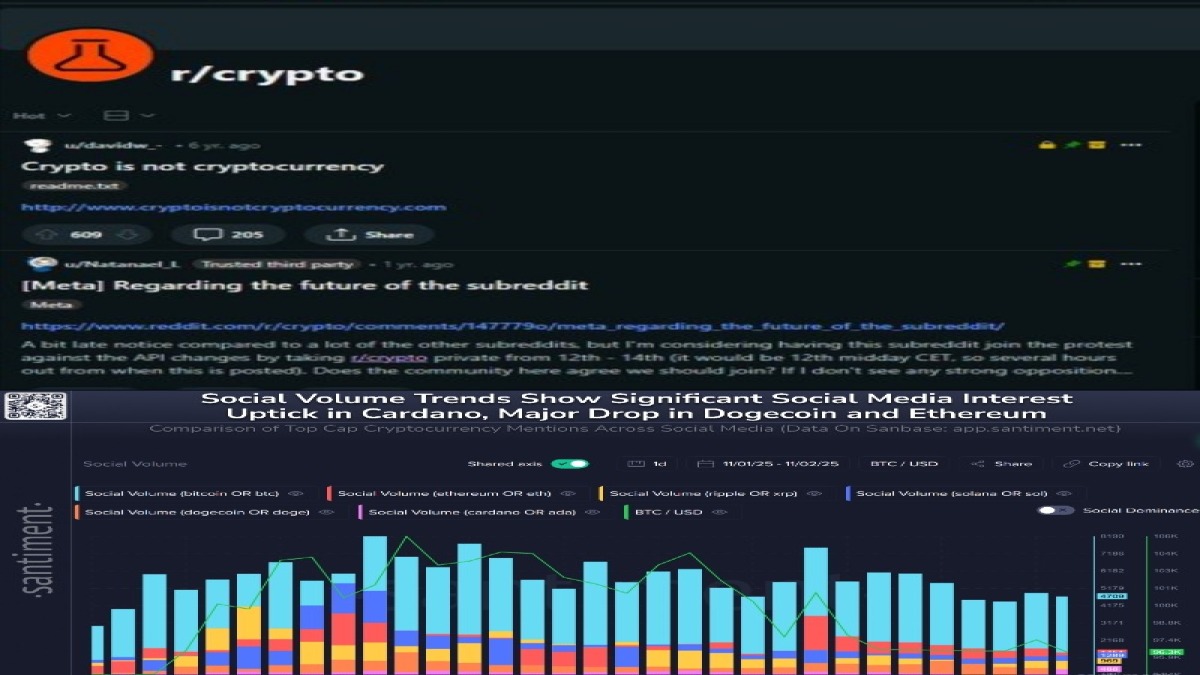Click the green pin icon on Natanael_L post

(1073, 264)
